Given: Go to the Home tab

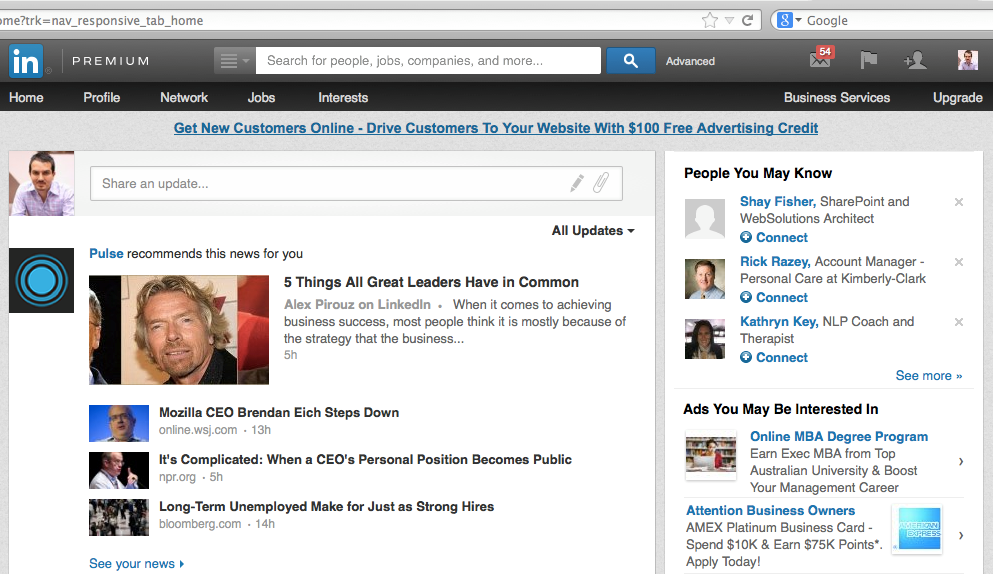Looking at the screenshot, I should pos(26,98).
